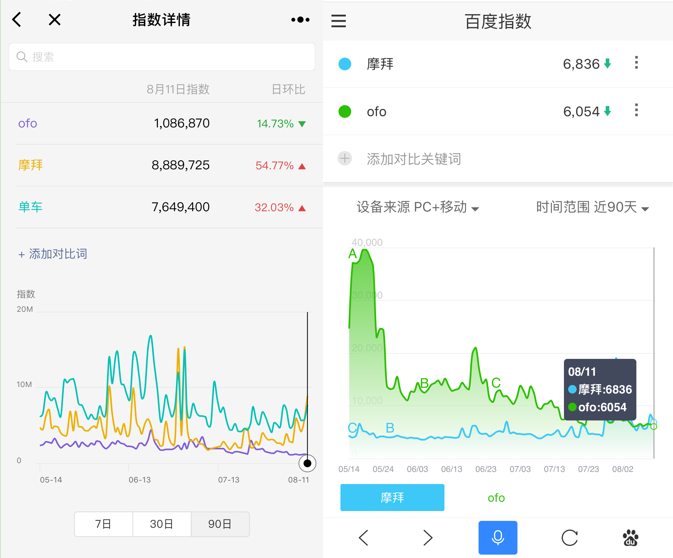Open the three-dot more menu in 指数详情
Screen dimensions: 673x558
[x=300, y=20]
